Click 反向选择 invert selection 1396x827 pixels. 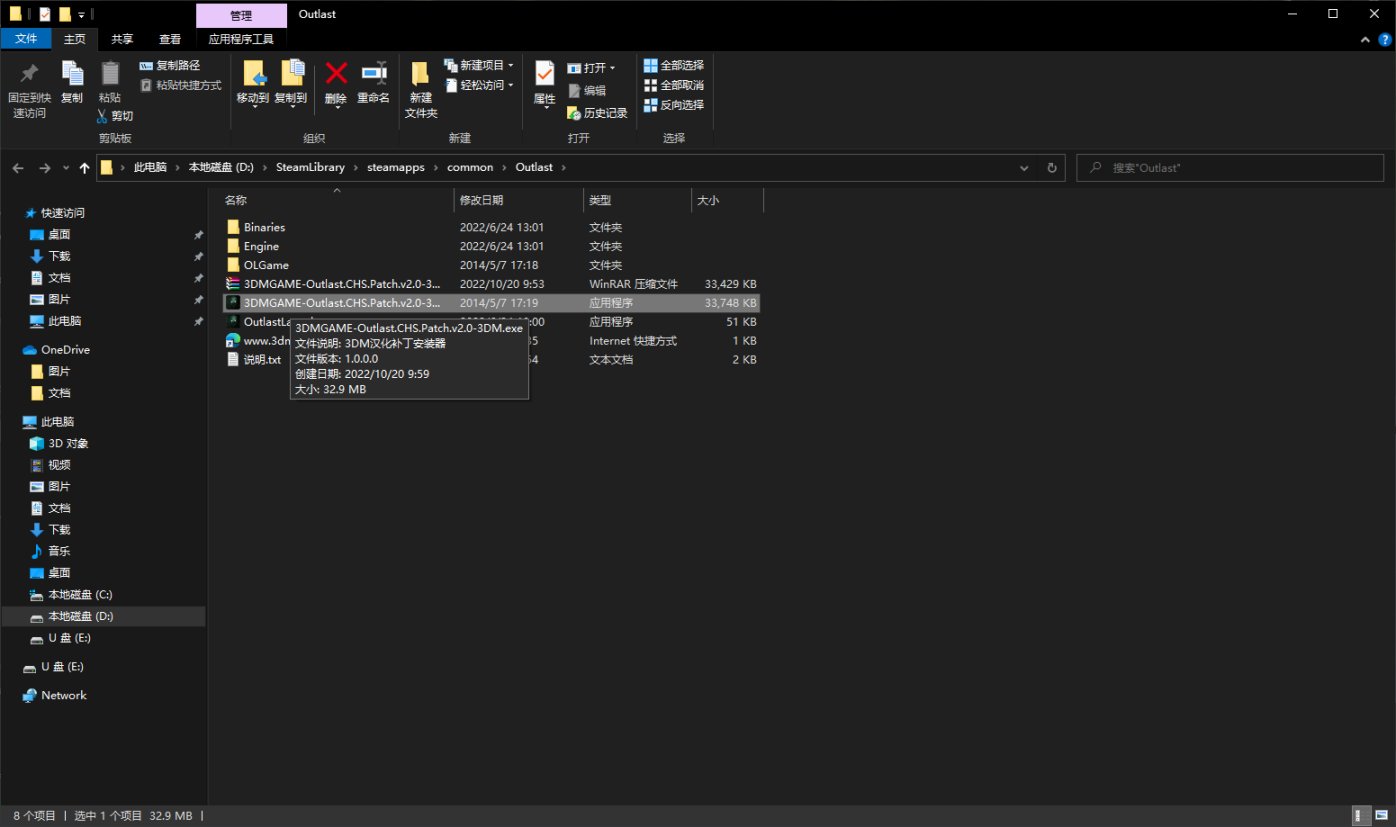pos(674,104)
